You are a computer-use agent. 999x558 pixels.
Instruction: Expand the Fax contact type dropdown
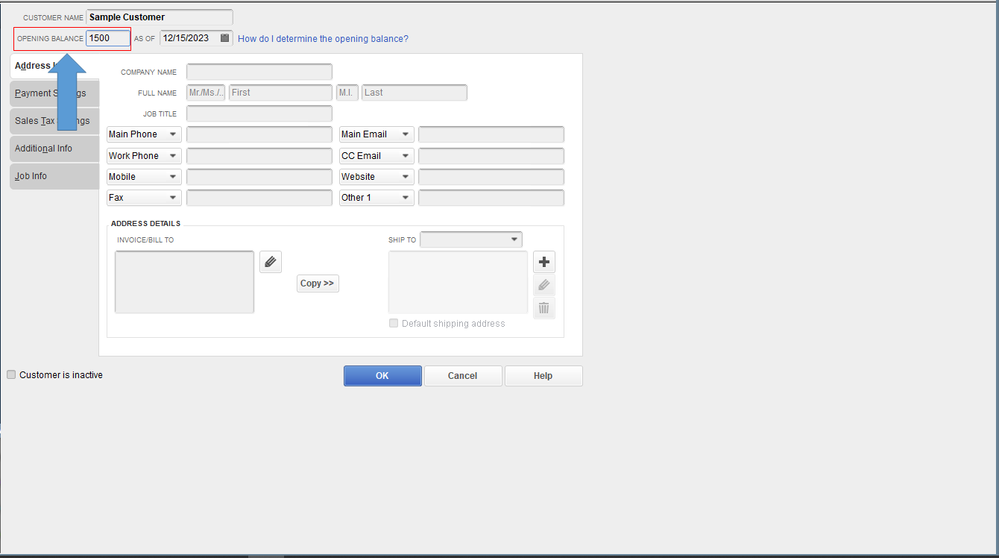(144, 198)
